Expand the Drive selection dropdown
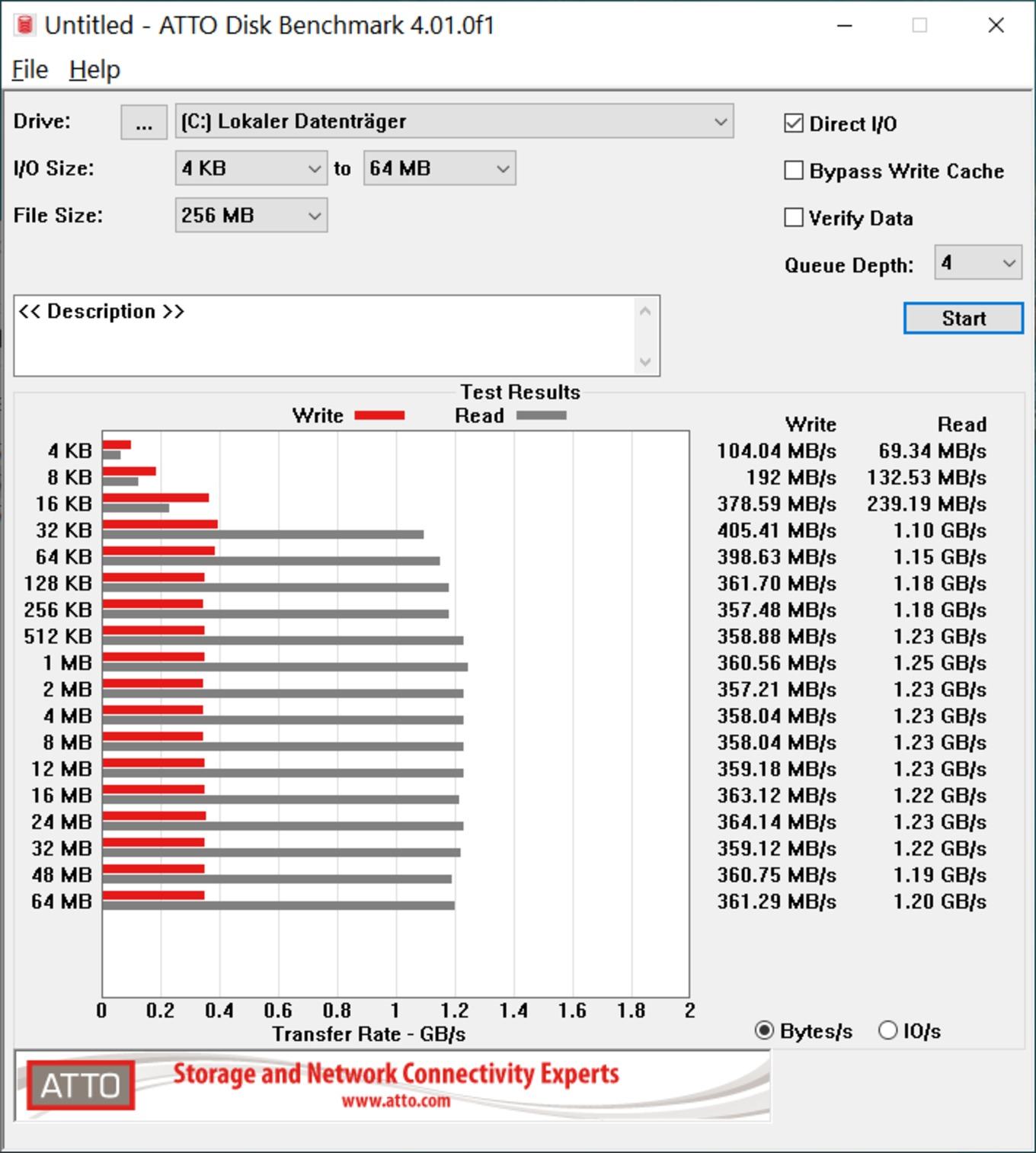The image size is (1036, 1153). click(454, 122)
